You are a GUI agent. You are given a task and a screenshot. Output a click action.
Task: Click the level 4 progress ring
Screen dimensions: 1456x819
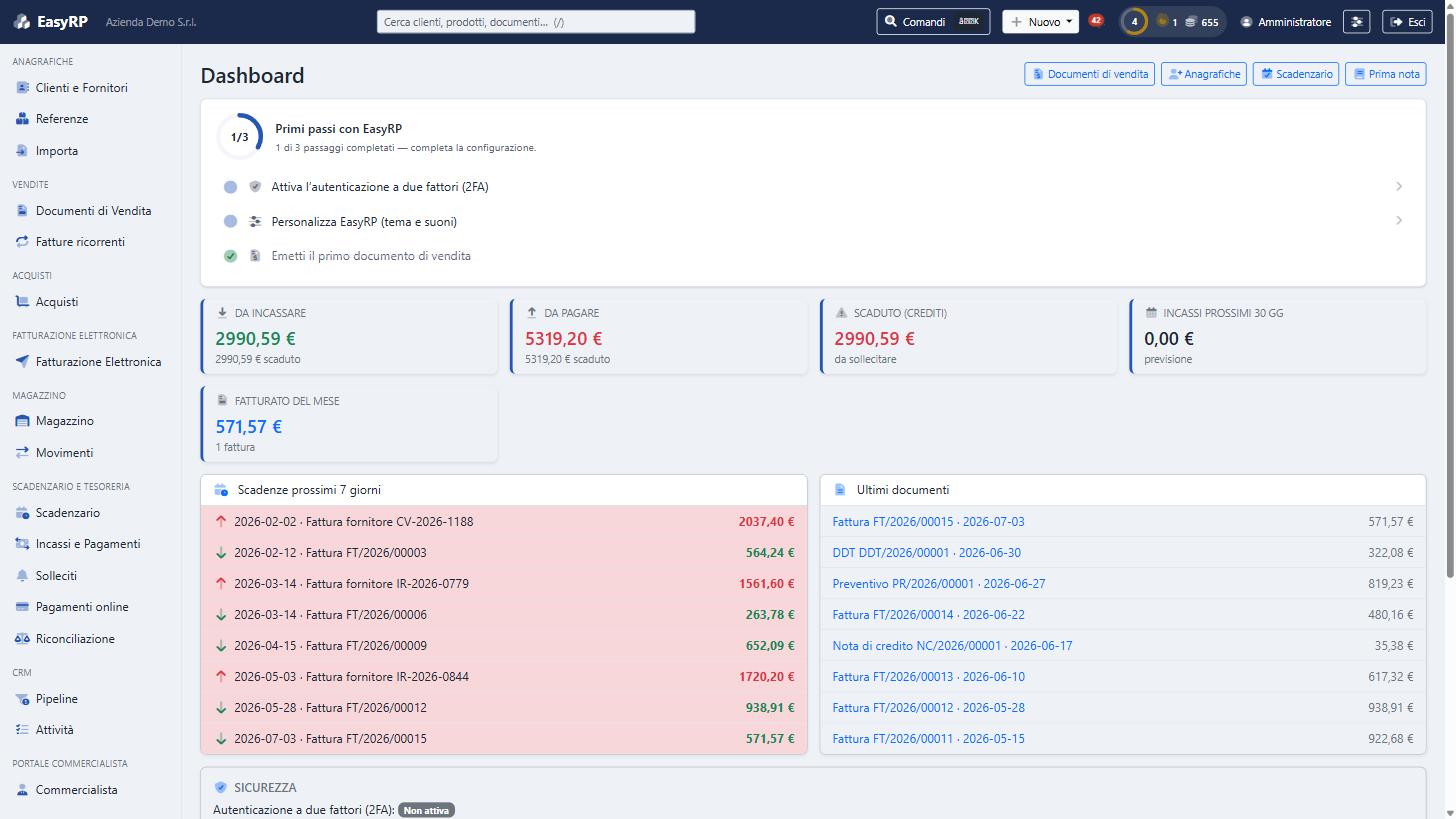point(1134,22)
